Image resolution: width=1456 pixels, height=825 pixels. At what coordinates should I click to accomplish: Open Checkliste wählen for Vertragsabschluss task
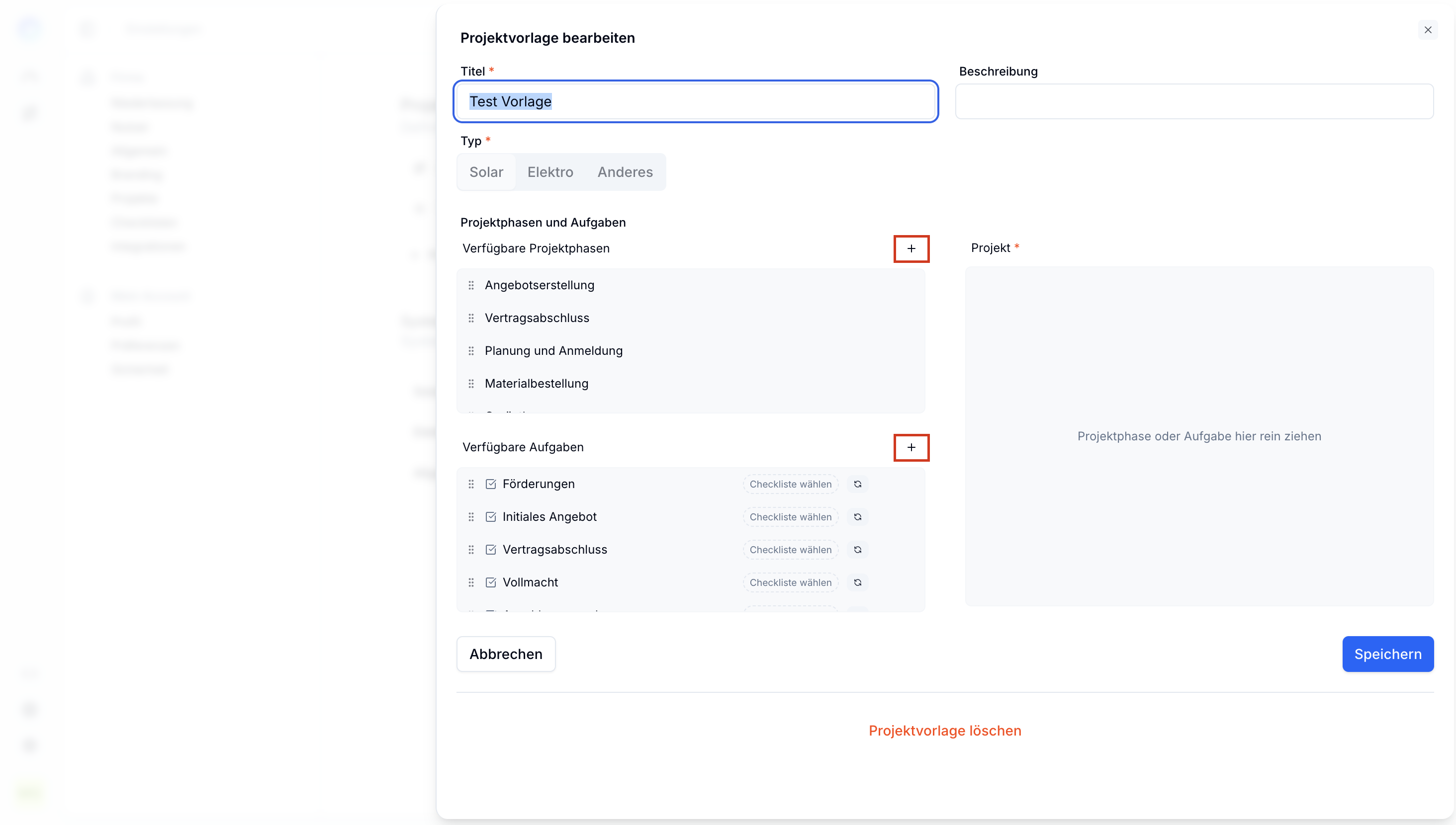click(x=790, y=550)
